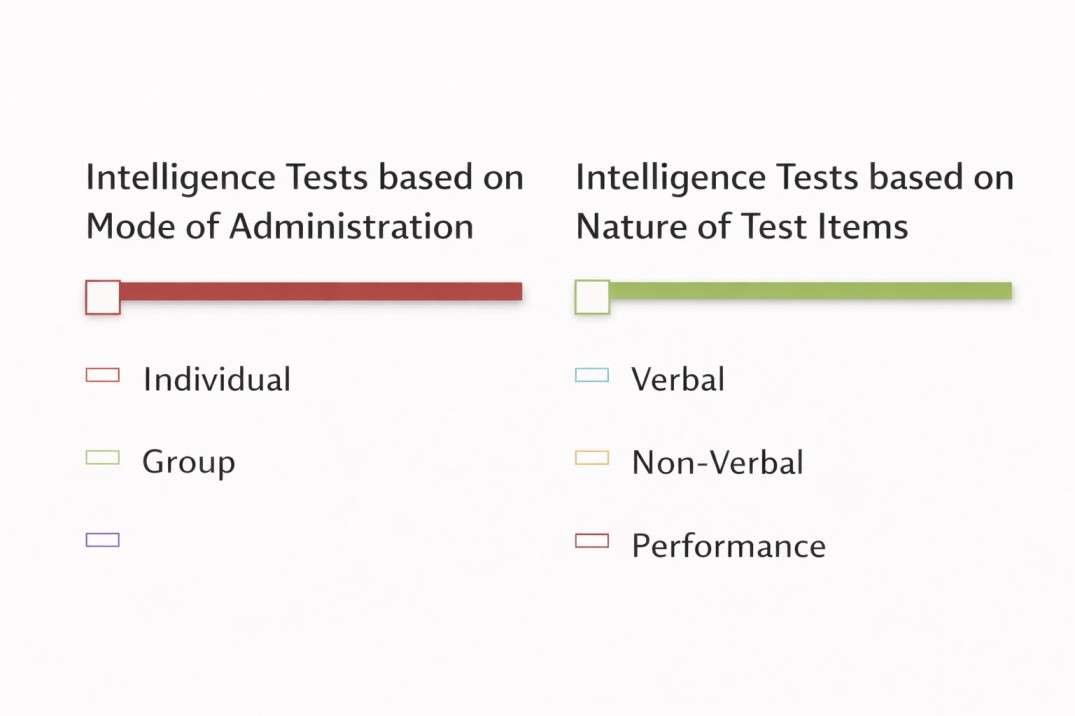
Task: Select the dark red bullet box beside Performance
Action: click(592, 541)
